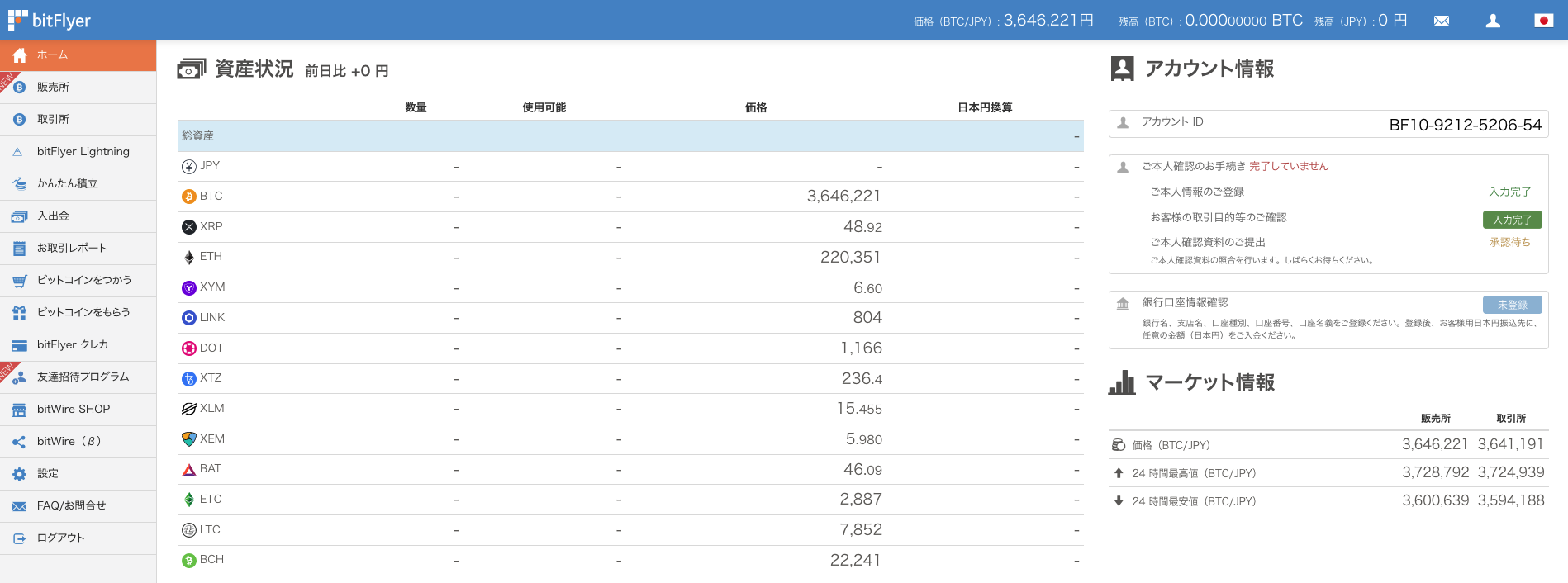Select ログアウト to sign out
The image size is (1568, 583).
(x=78, y=538)
